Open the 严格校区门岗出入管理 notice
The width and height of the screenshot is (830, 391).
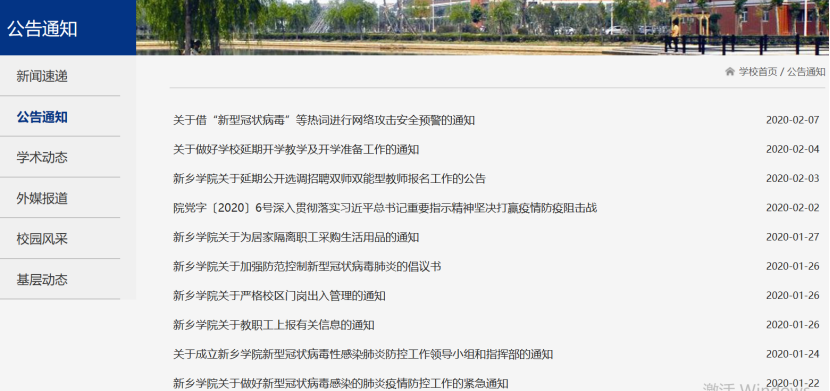coord(279,295)
